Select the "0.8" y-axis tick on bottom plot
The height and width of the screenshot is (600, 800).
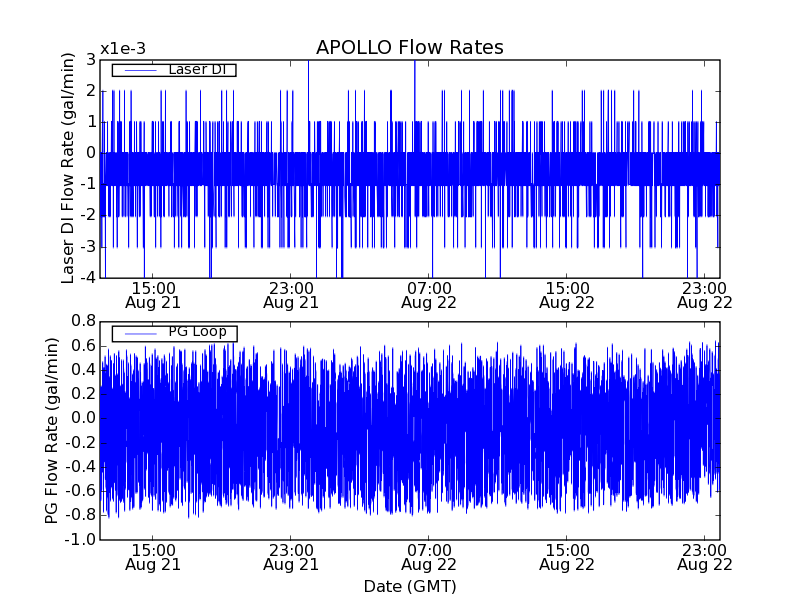[83, 321]
